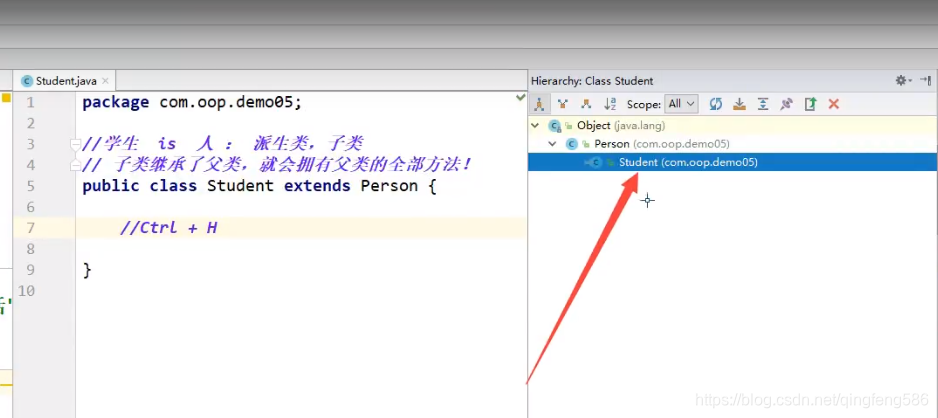Close the Student.java tab
Image resolution: width=938 pixels, height=418 pixels.
click(105, 81)
